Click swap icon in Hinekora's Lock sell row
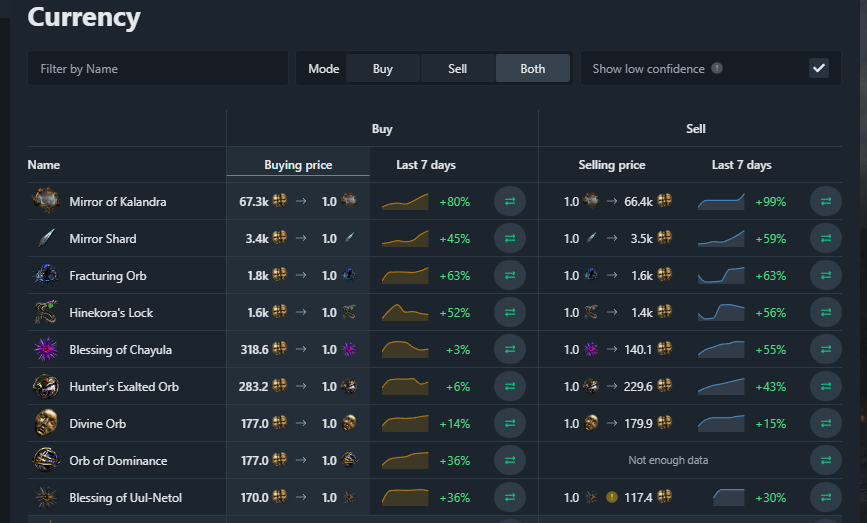The image size is (867, 523). pos(826,312)
